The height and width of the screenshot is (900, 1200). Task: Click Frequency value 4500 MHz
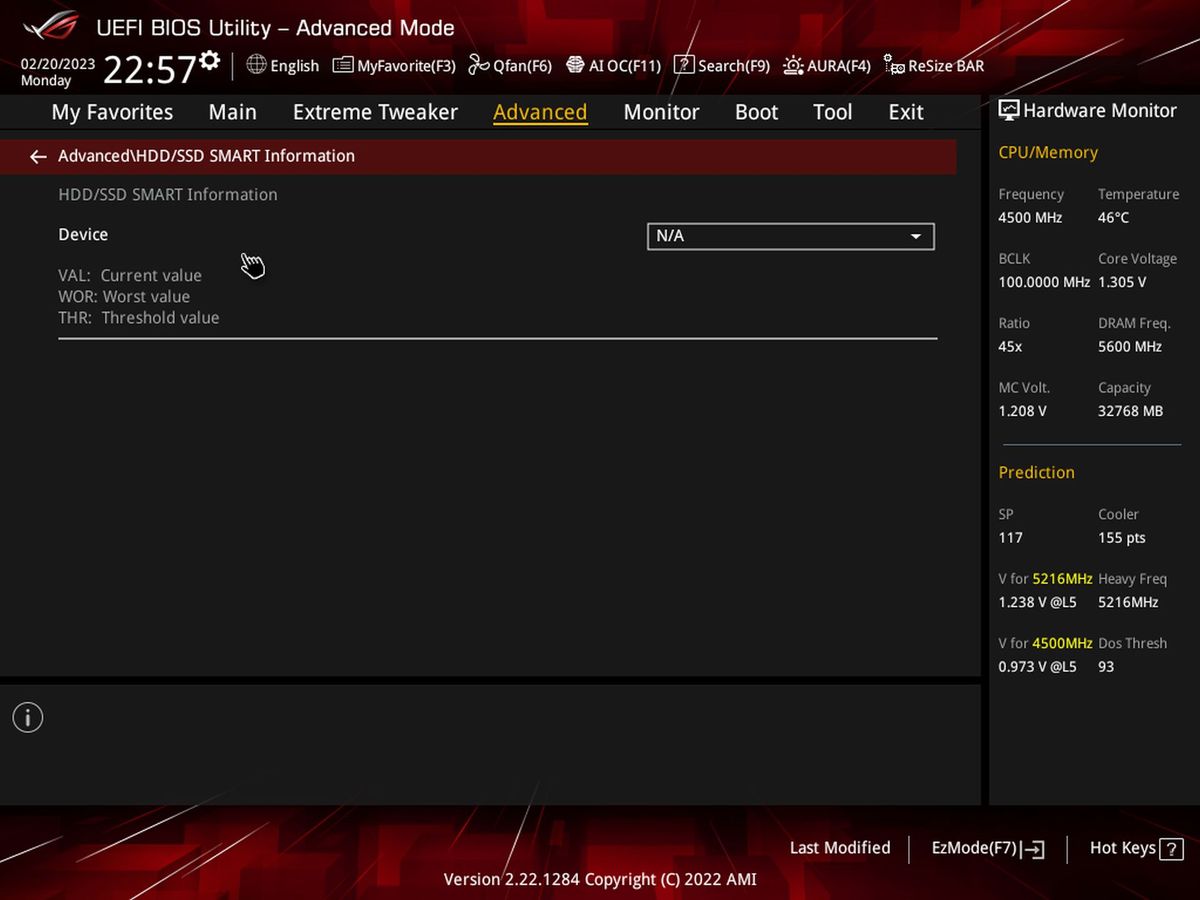pos(1030,217)
